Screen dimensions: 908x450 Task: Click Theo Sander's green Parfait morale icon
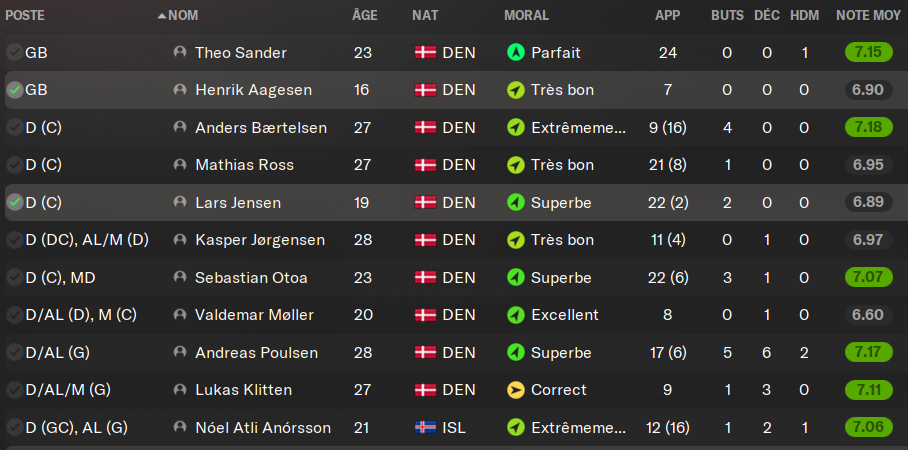(516, 52)
